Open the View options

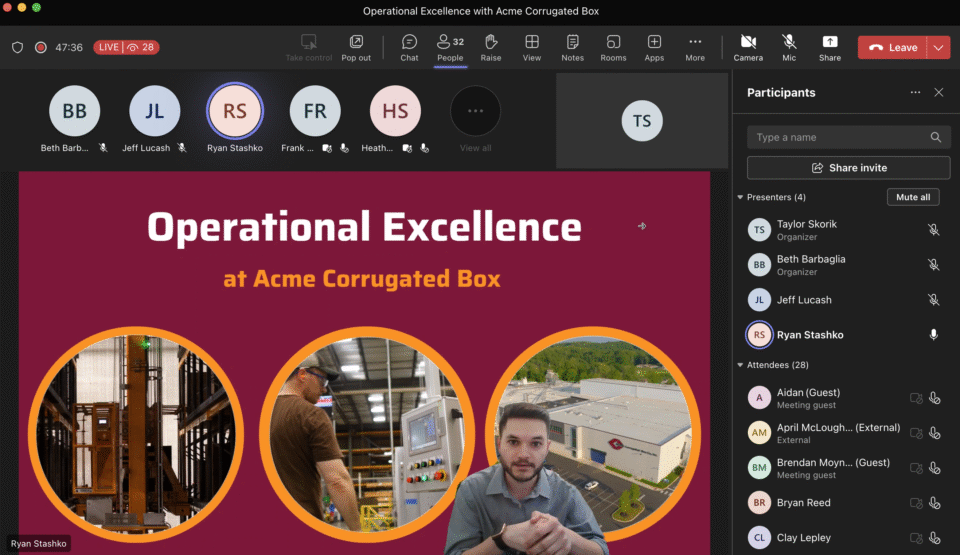tap(531, 48)
